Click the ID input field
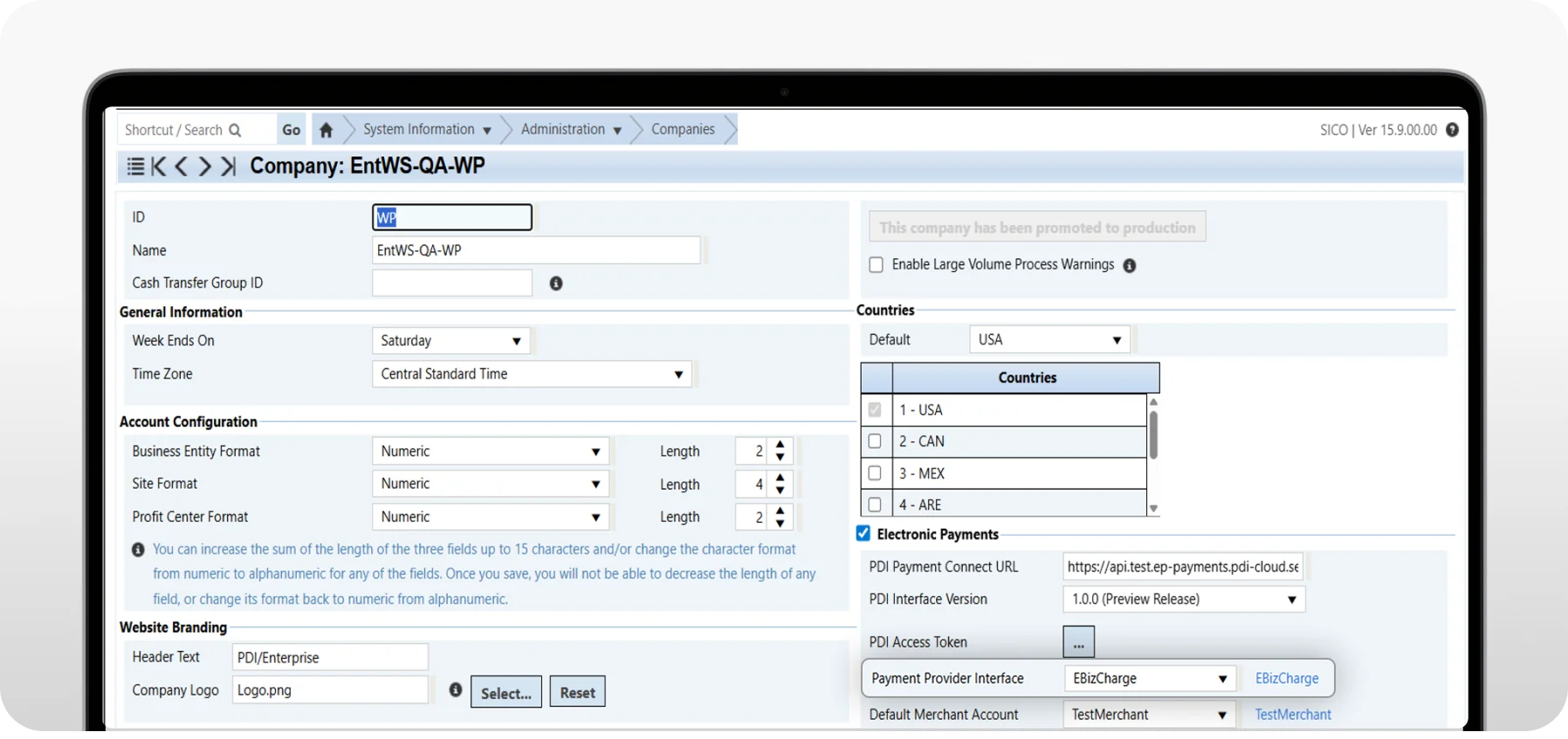Screen dimensions: 1568x739 [x=452, y=217]
